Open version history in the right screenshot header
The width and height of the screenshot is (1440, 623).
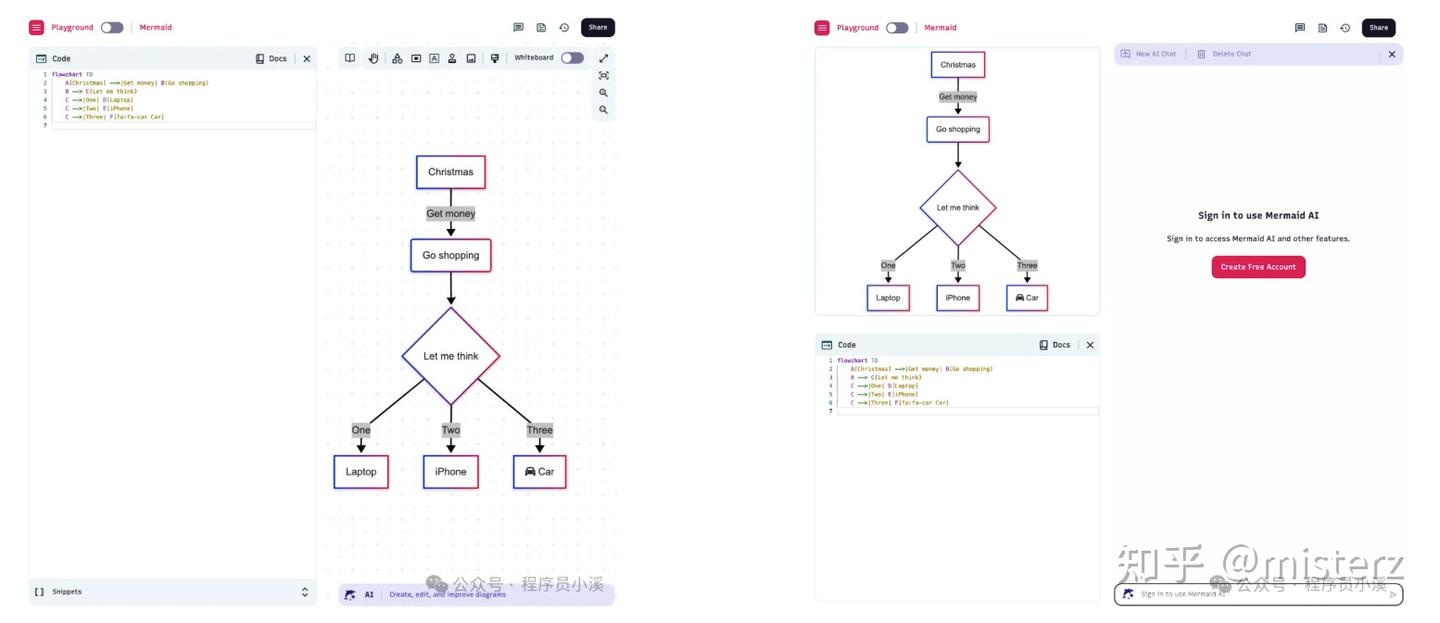1345,28
